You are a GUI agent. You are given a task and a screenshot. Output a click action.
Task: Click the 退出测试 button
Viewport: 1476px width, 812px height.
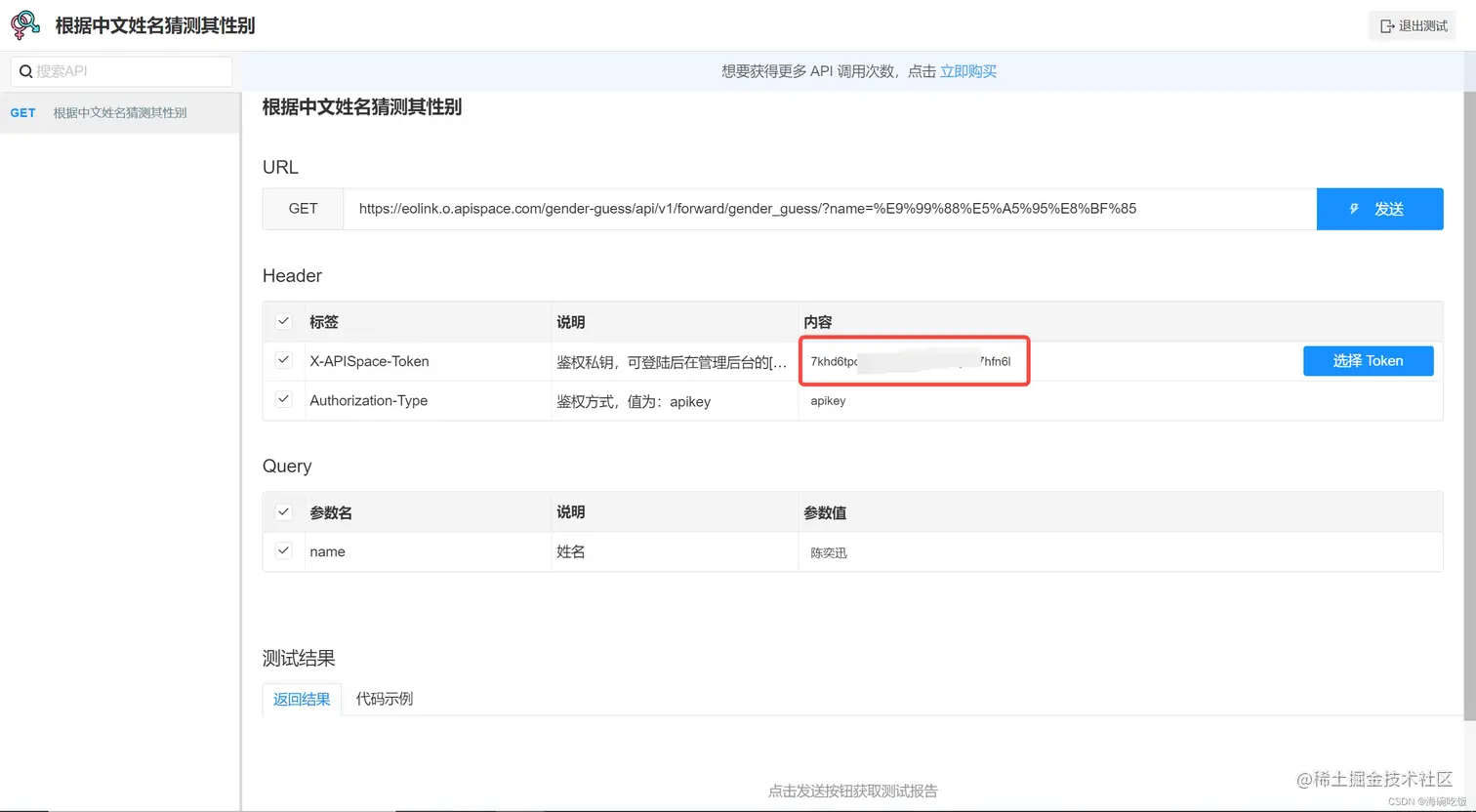[1413, 26]
